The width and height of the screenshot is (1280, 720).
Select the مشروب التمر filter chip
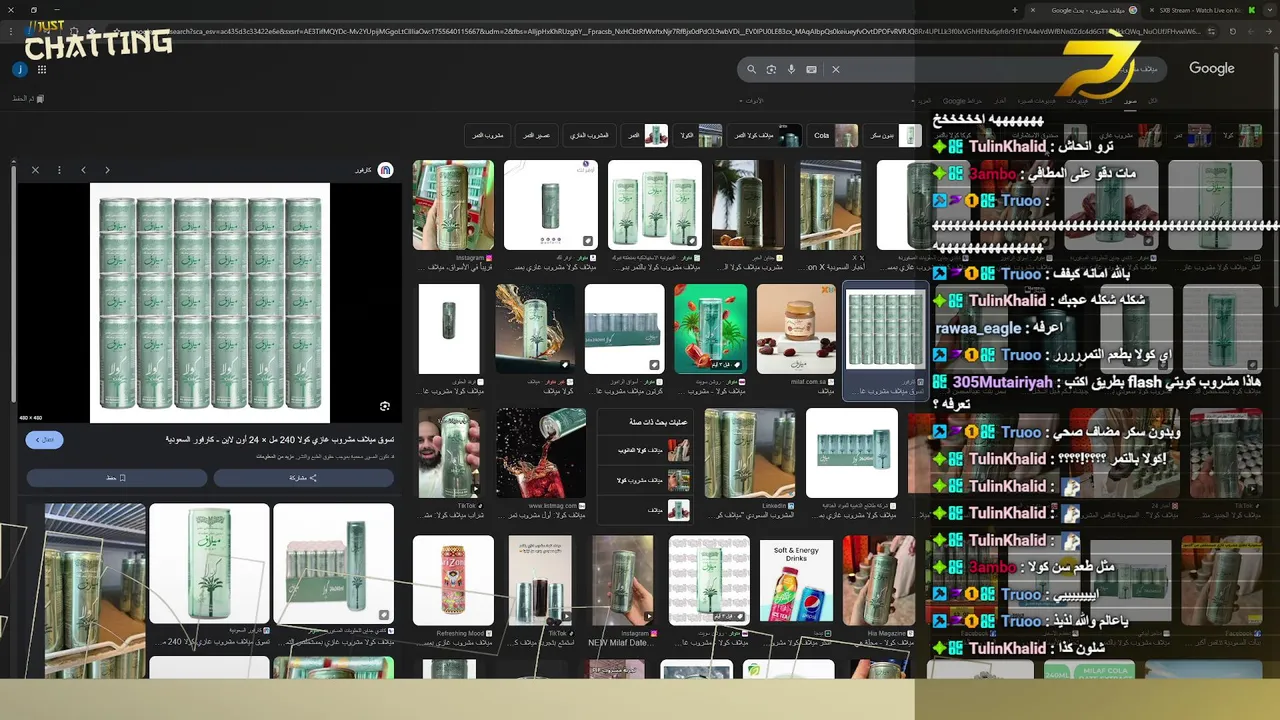(x=488, y=135)
